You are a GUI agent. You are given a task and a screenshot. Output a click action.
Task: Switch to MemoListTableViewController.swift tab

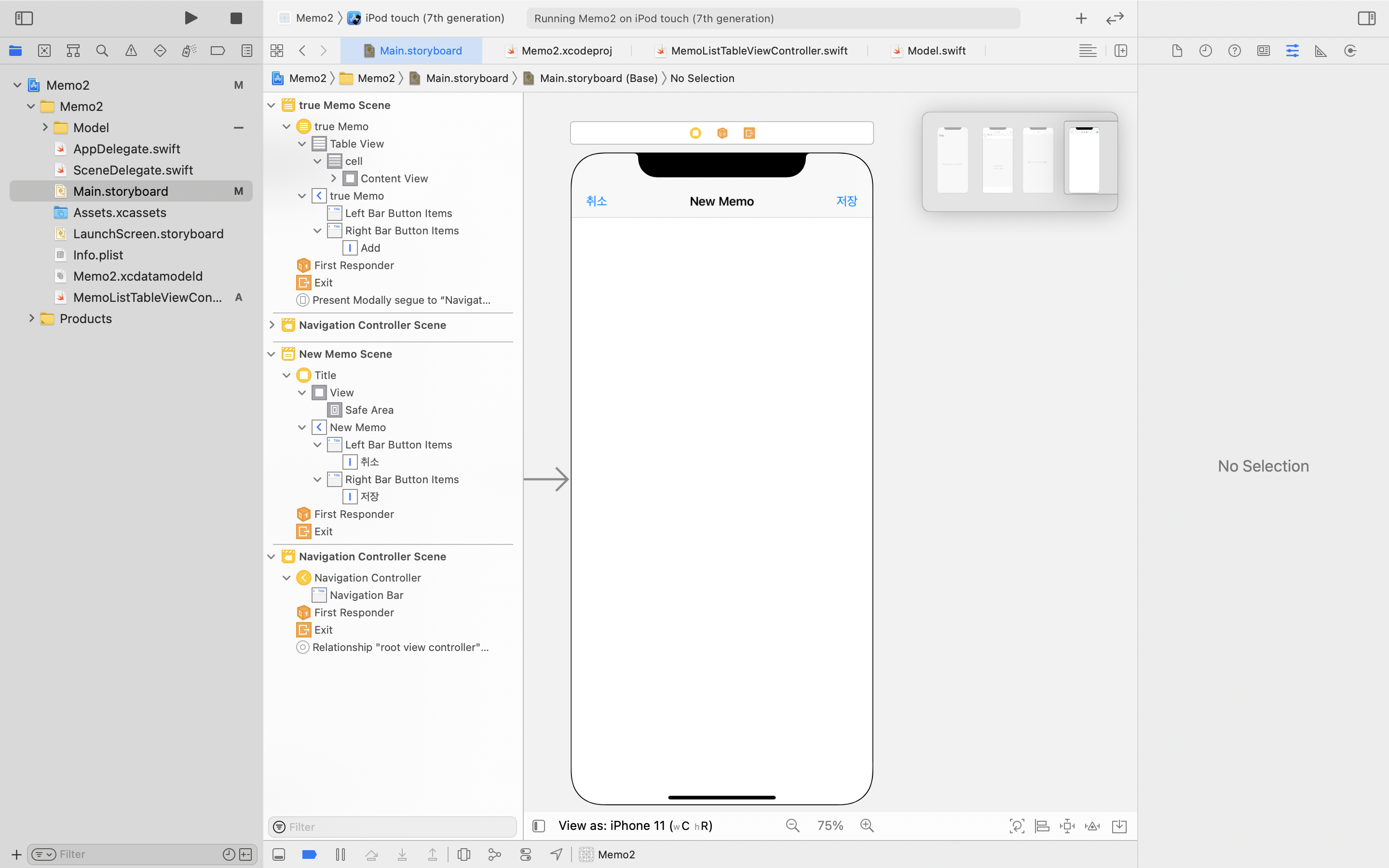click(x=759, y=51)
